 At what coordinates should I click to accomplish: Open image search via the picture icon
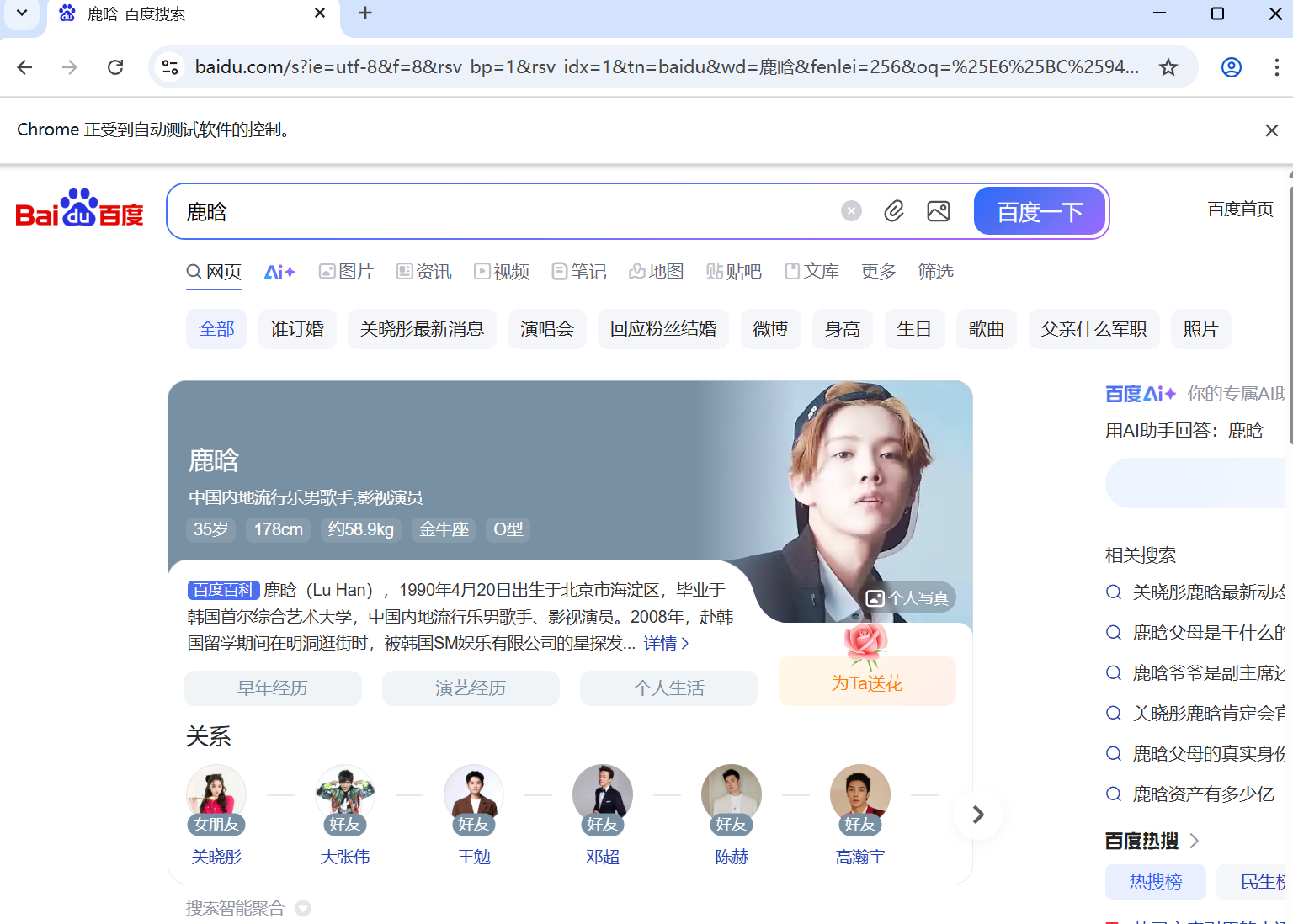[x=939, y=211]
